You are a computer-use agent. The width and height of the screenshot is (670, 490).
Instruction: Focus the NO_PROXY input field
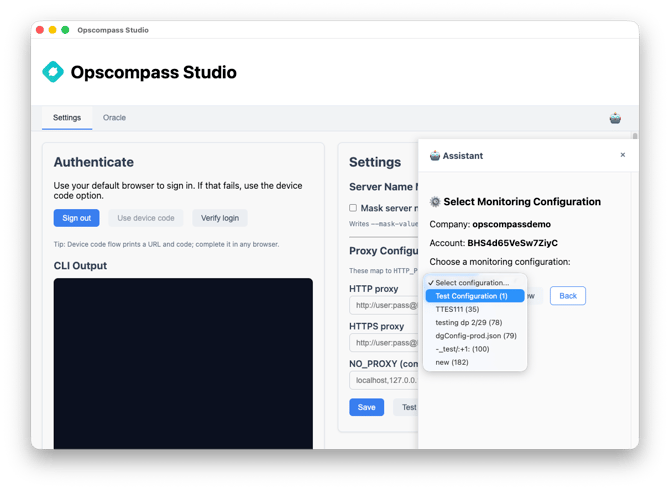click(383, 380)
